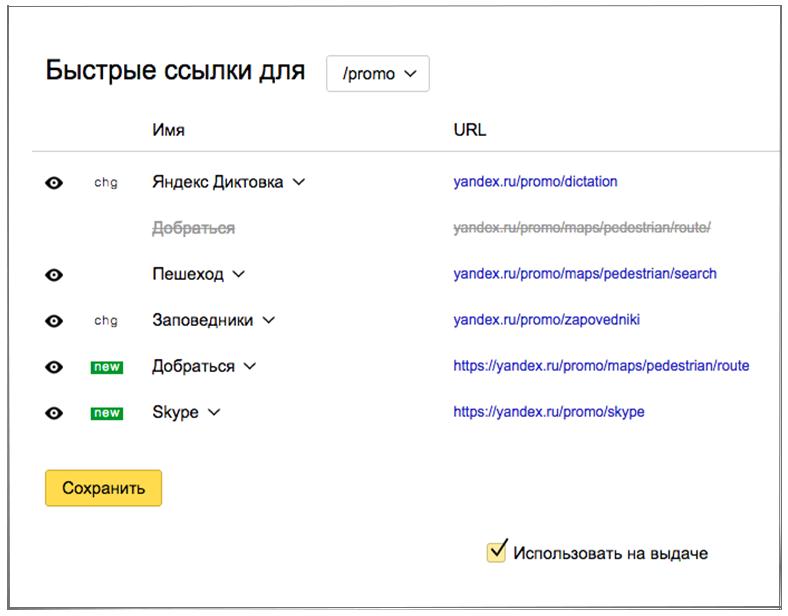This screenshot has height=616, width=788.
Task: Expand the Skype name chevron
Action: [214, 413]
